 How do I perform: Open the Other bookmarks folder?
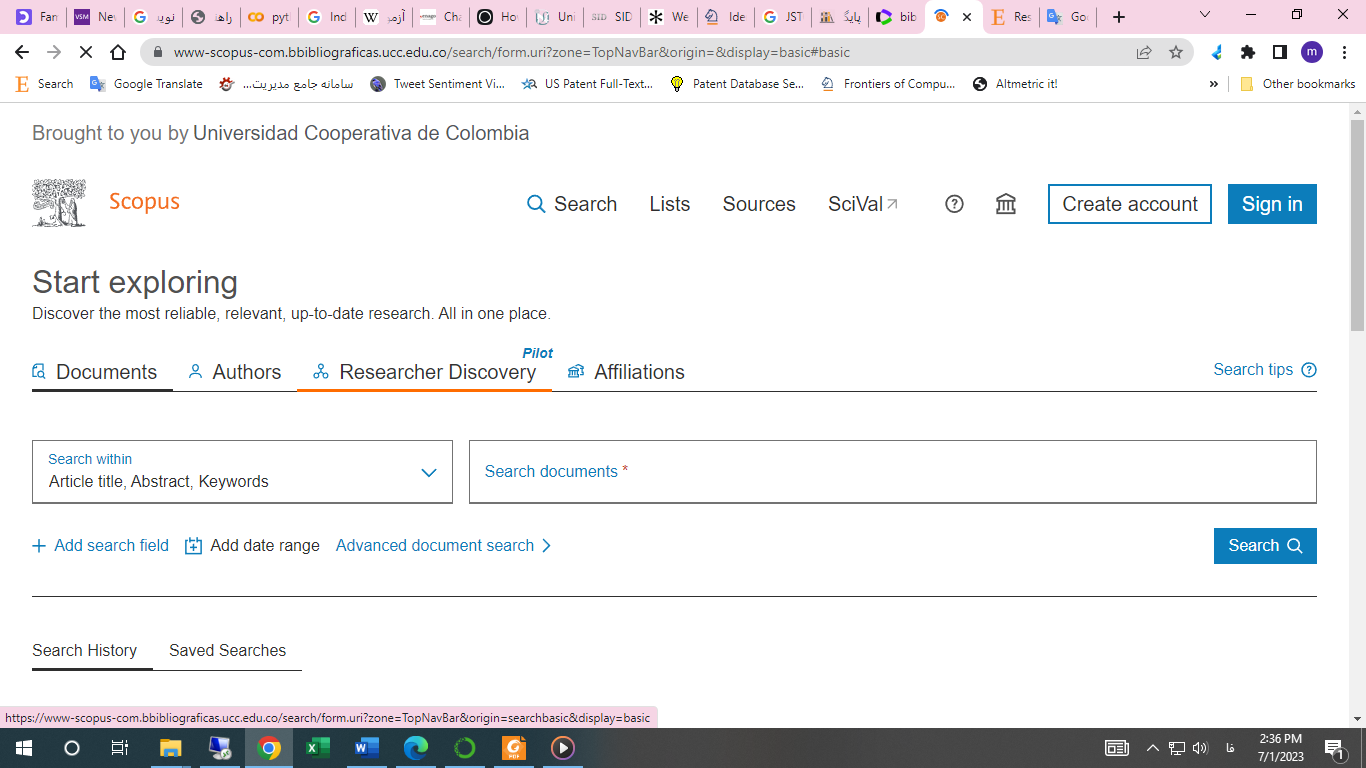(1297, 84)
